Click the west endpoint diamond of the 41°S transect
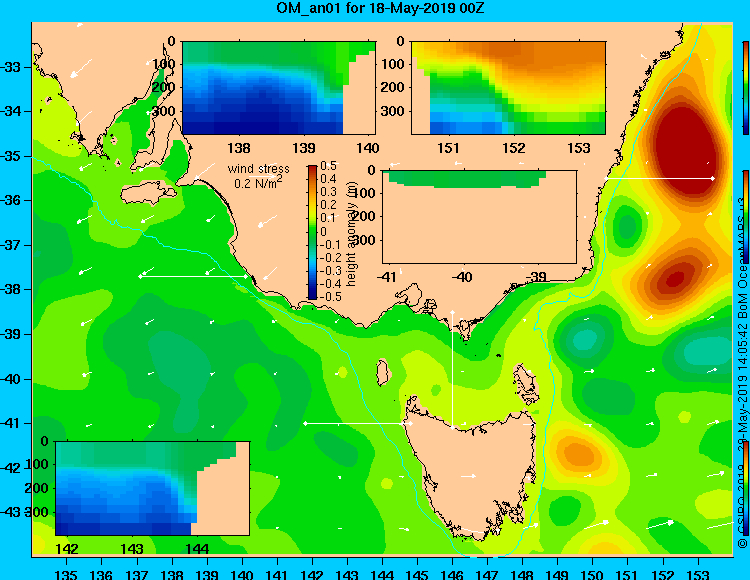 (x=305, y=423)
